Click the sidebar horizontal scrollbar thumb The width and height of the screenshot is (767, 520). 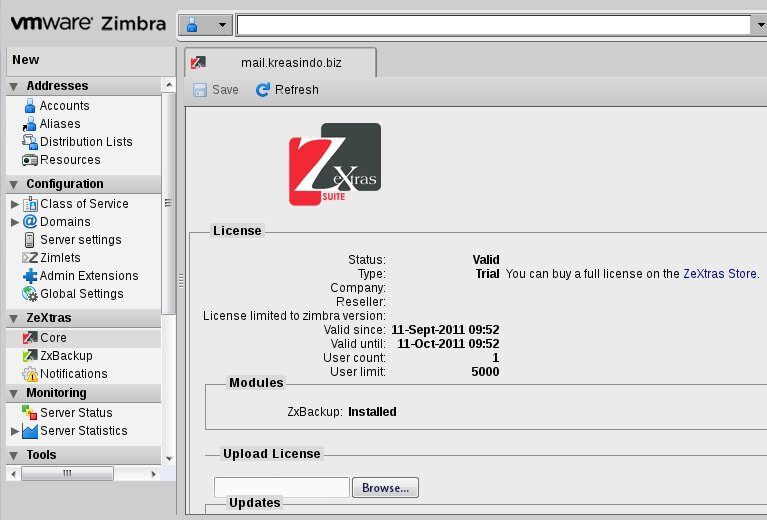click(x=68, y=474)
